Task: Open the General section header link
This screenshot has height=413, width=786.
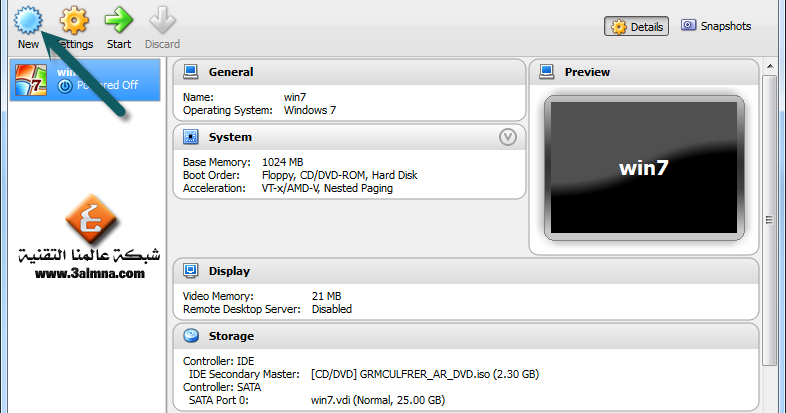Action: (x=231, y=72)
